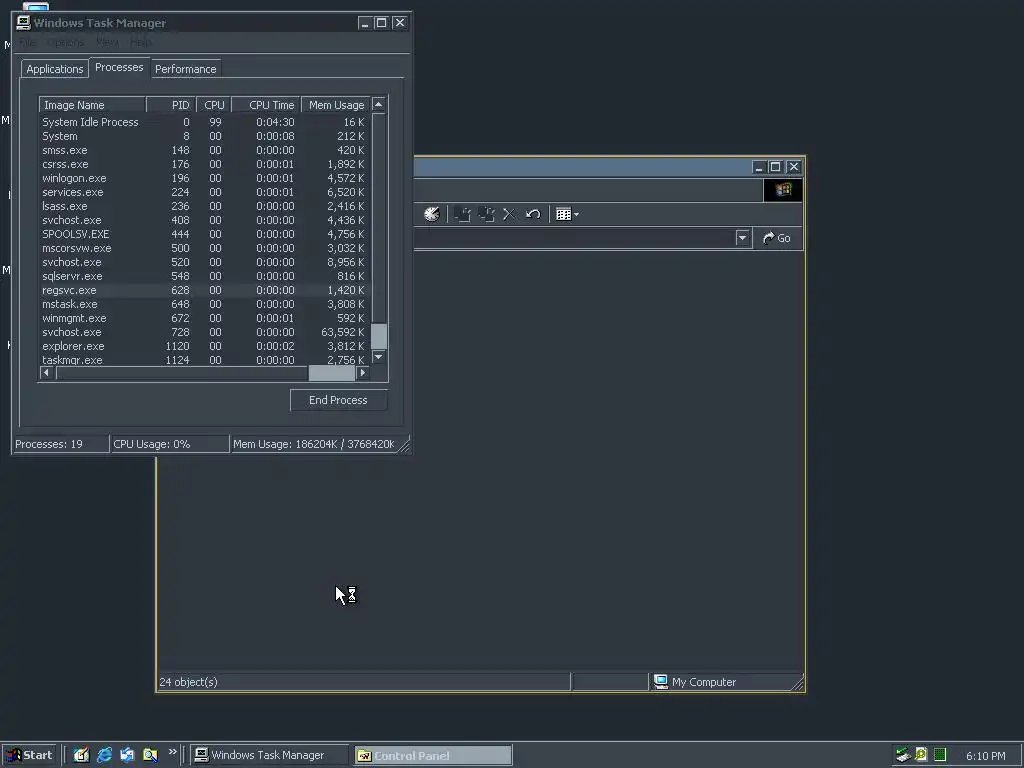Screen dimensions: 1024x768
Task: Click the horizontal scroll left arrow
Action: [x=46, y=373]
